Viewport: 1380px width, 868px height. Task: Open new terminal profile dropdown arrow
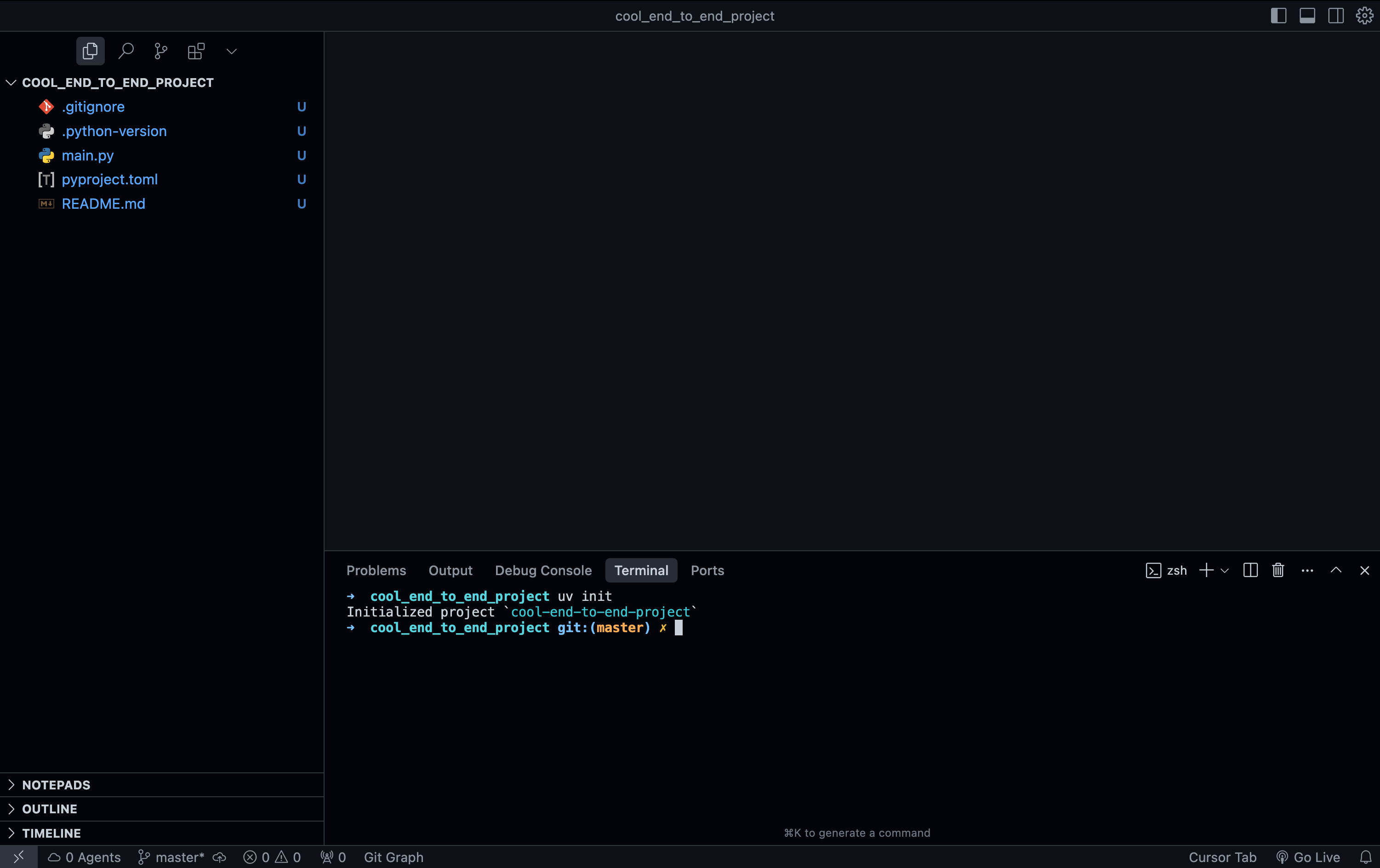(1225, 571)
